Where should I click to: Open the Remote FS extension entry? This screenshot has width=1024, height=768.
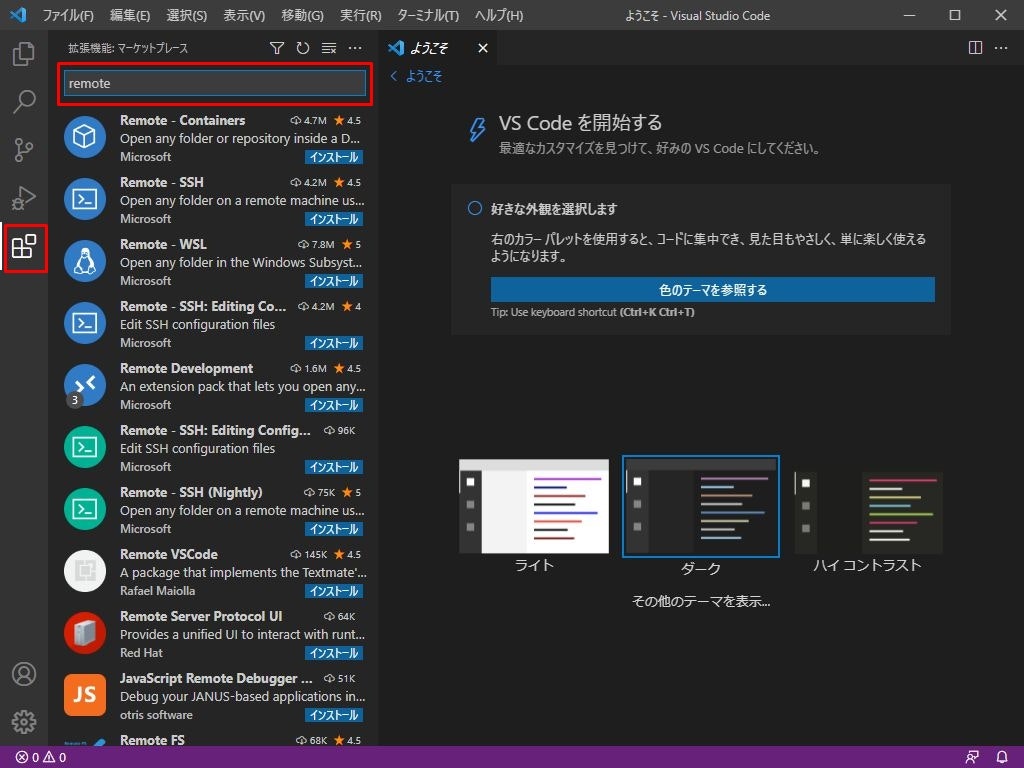click(215, 739)
